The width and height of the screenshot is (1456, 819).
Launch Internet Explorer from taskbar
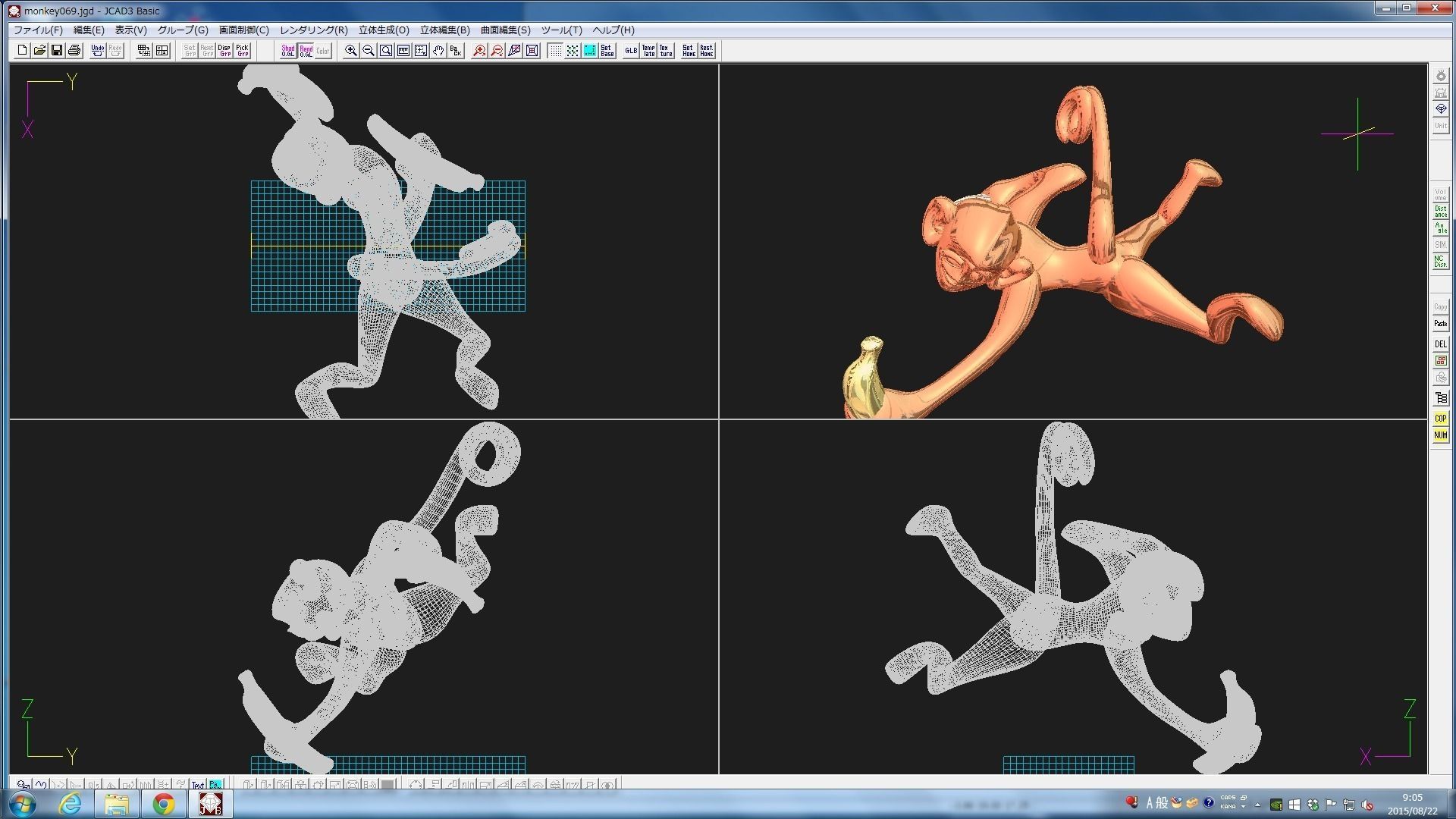click(x=70, y=804)
